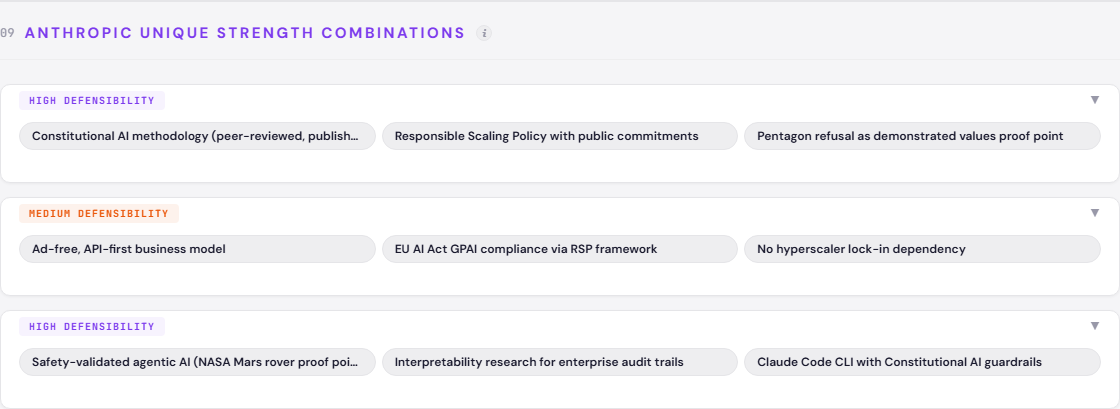Open the EU AI Act GPAI compliance chip
Screen dimensions: 1120x409
click(x=559, y=249)
